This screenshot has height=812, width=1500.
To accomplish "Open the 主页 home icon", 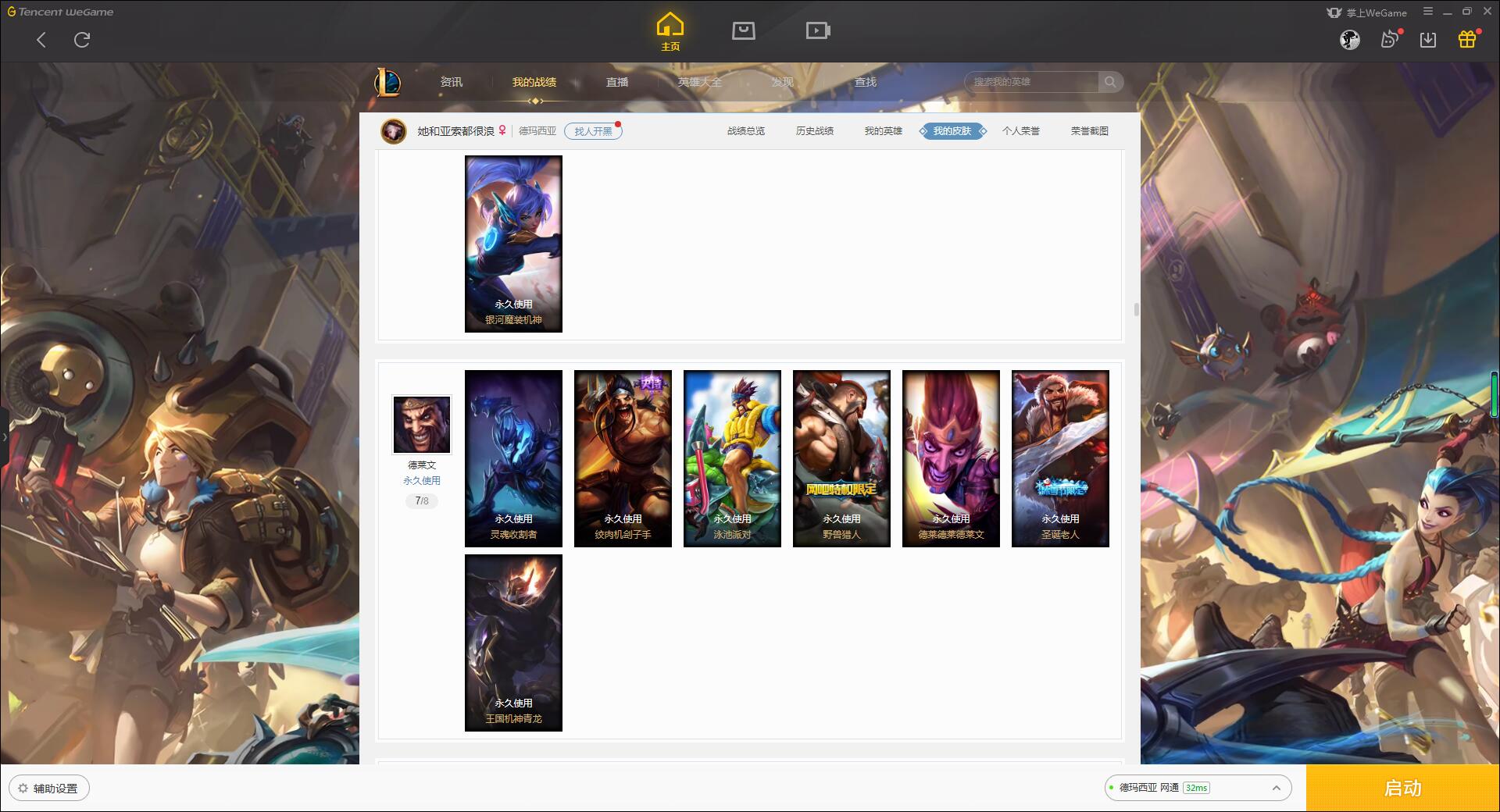I will click(x=670, y=31).
